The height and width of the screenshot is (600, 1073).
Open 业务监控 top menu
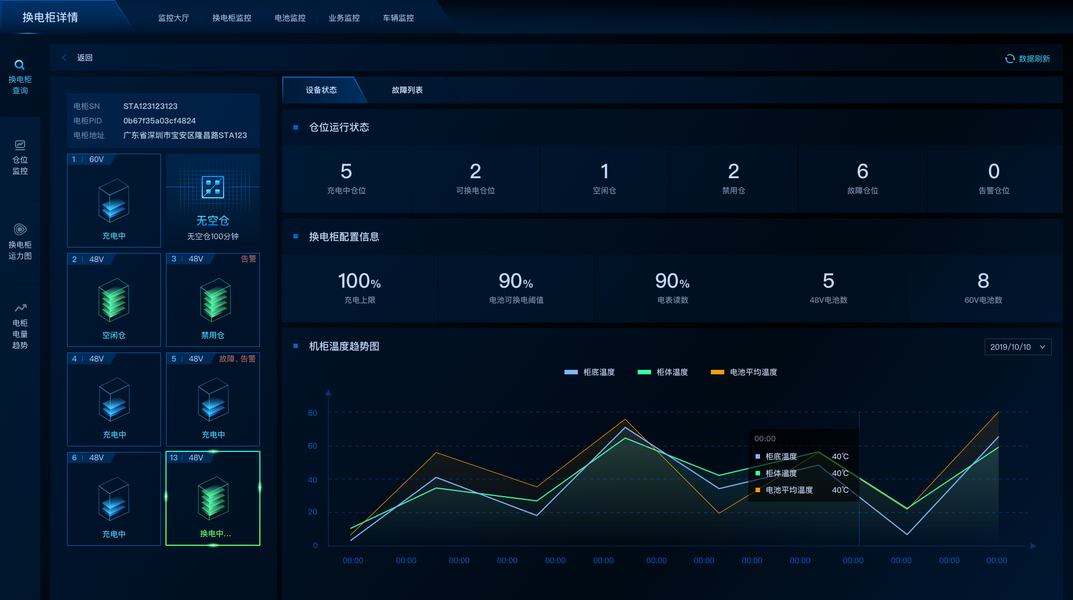[x=344, y=18]
